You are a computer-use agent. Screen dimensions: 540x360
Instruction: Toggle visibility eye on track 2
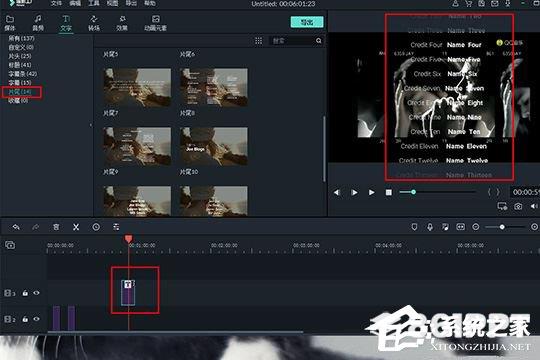(x=36, y=319)
